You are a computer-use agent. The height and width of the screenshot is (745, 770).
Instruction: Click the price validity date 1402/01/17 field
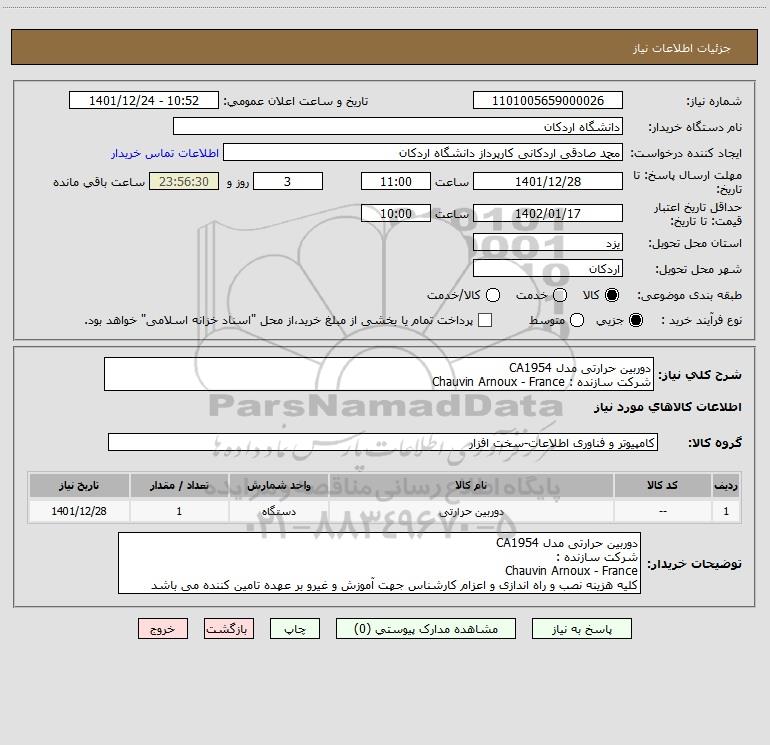548,213
